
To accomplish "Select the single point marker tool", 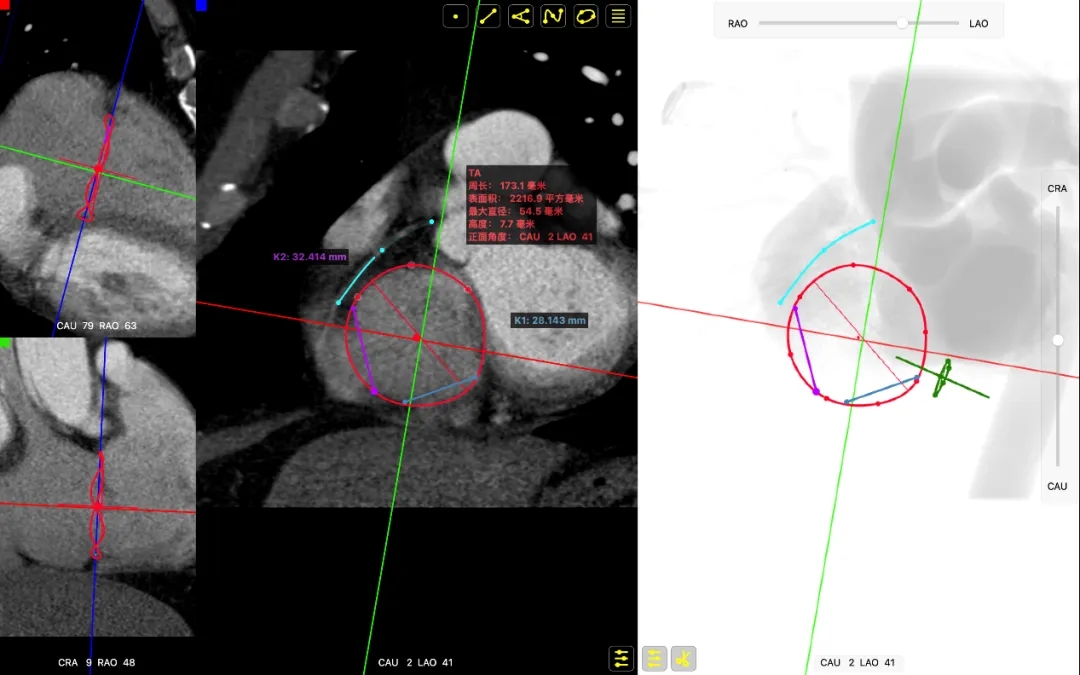I will (456, 16).
